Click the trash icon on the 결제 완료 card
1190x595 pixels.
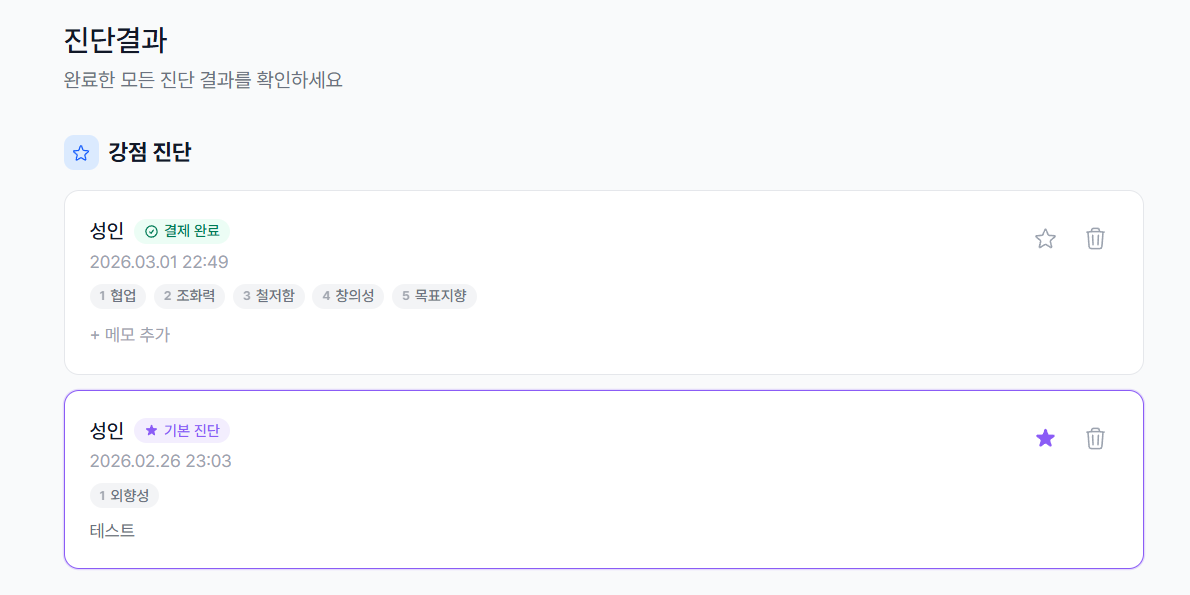1095,239
